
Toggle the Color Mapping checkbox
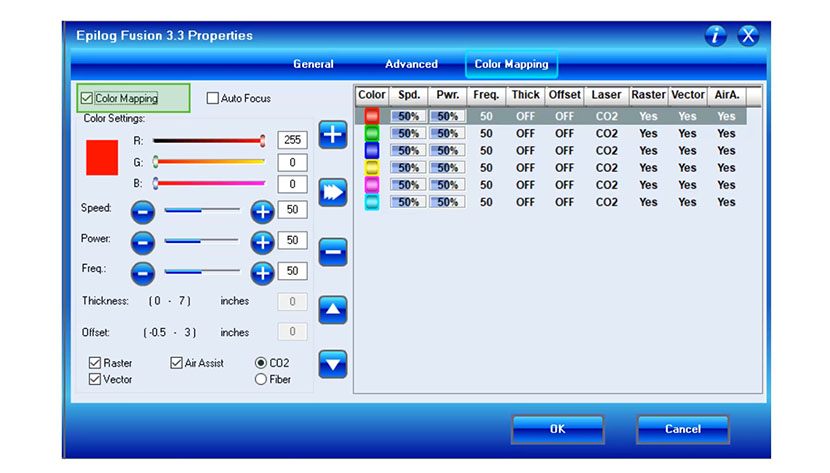(x=88, y=99)
